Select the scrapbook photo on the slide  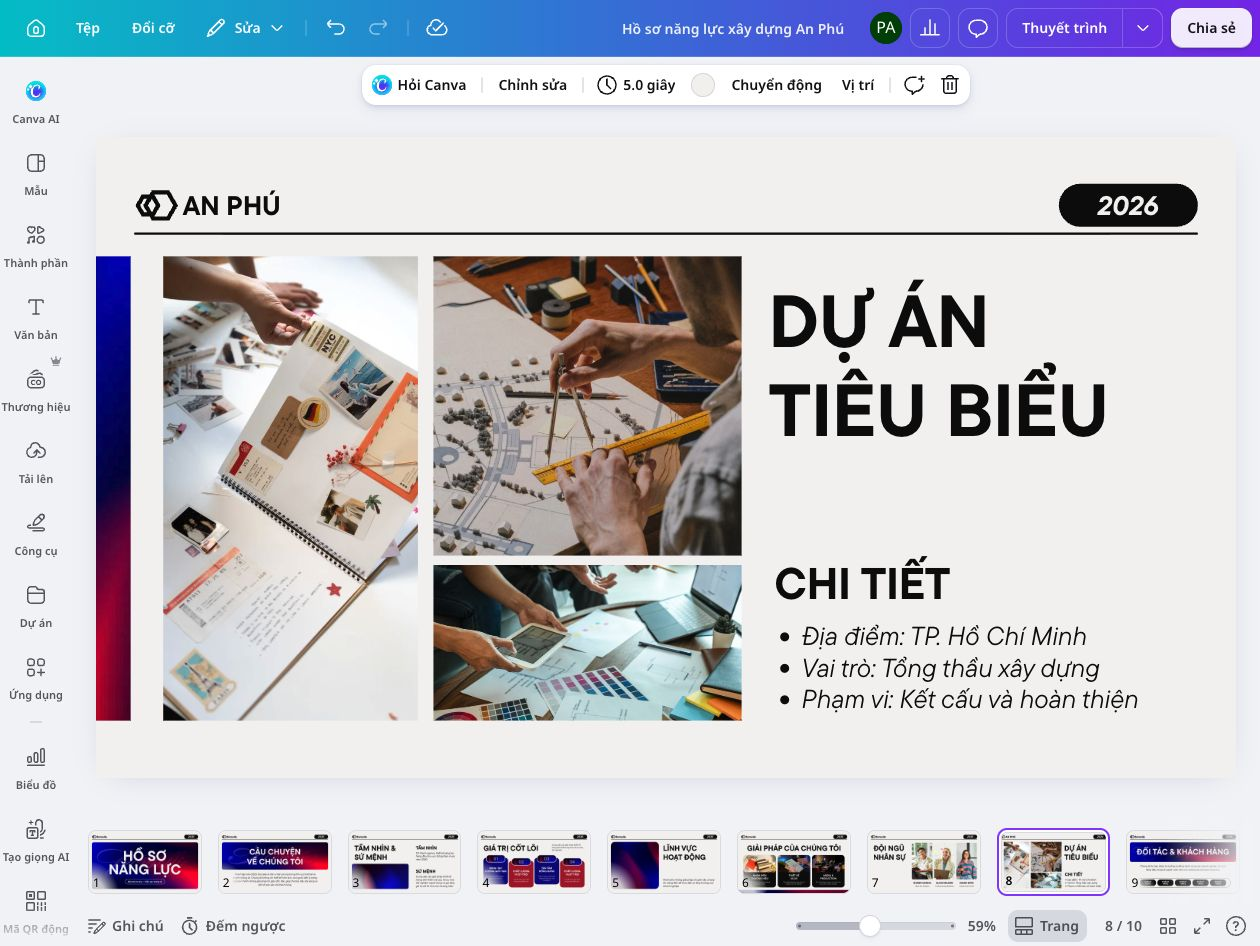(x=290, y=488)
